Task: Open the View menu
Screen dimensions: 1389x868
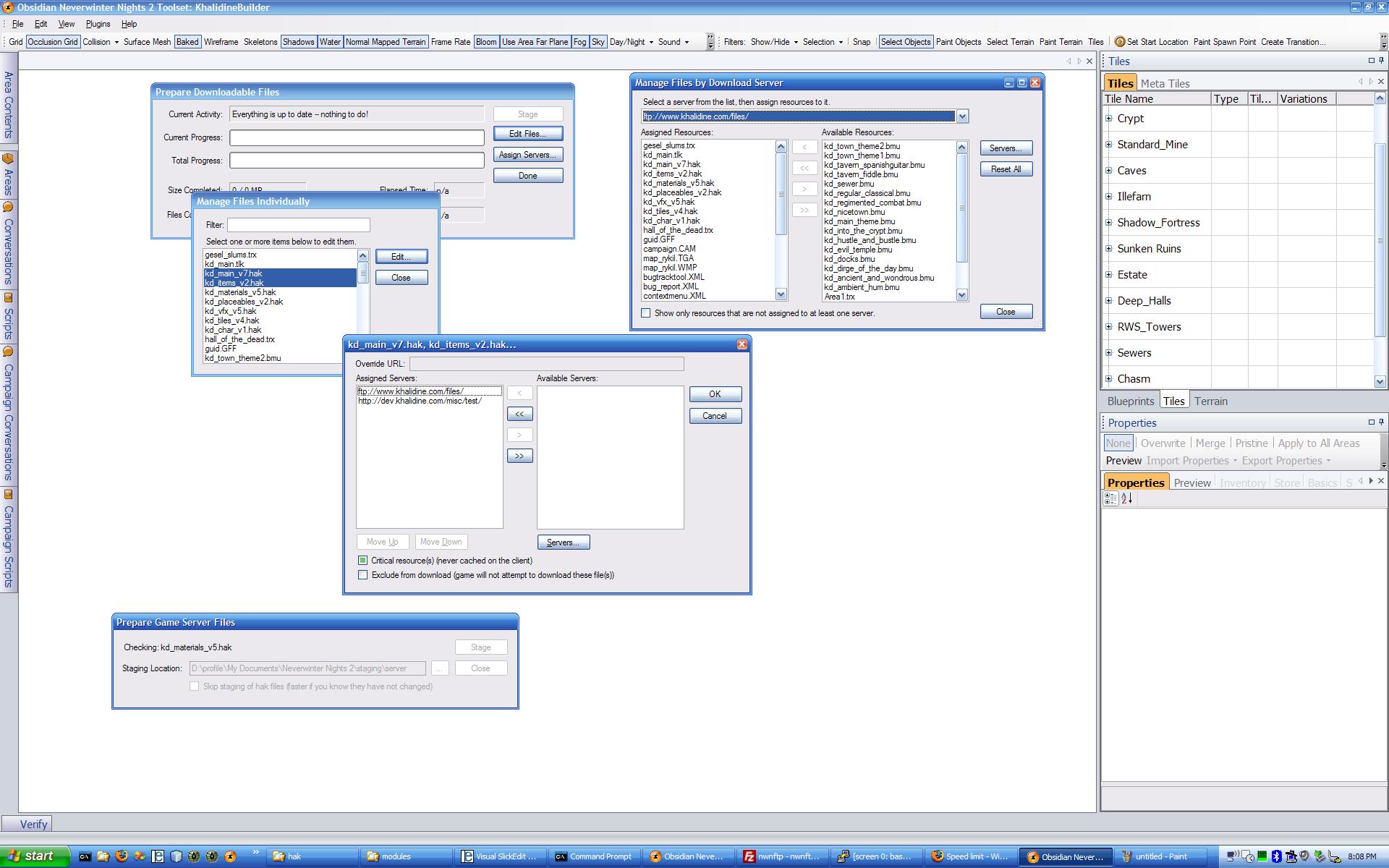Action: 67,24
